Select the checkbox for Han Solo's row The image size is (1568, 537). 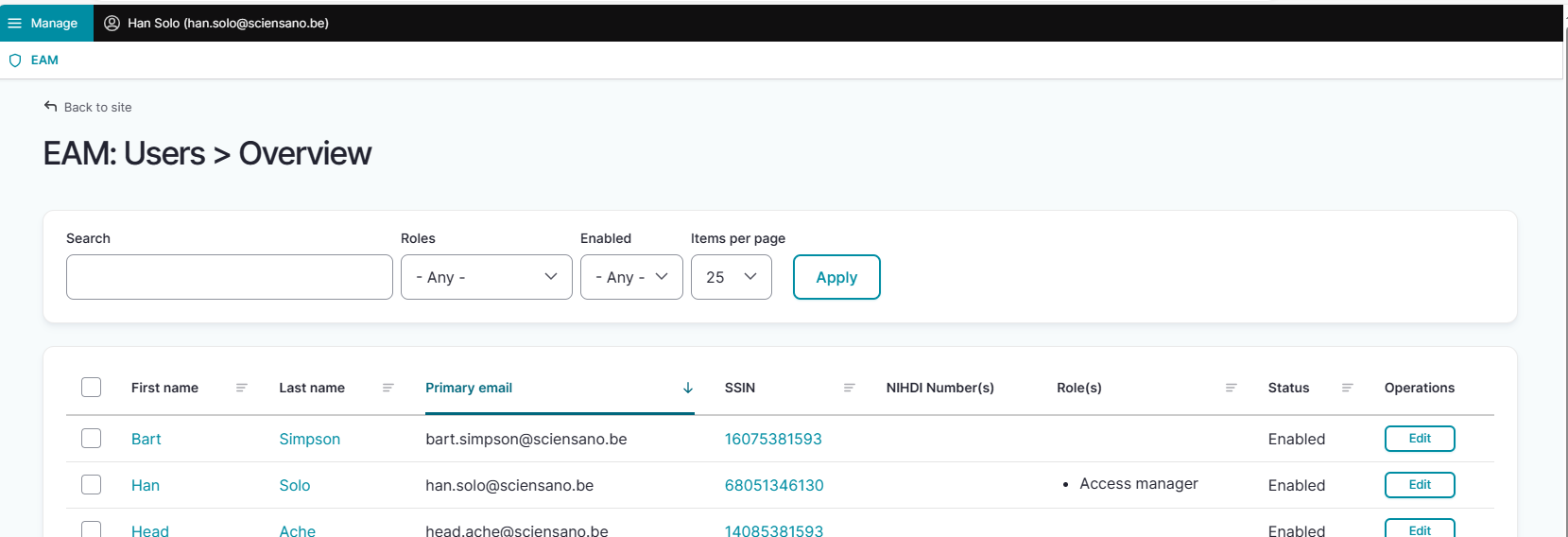click(x=92, y=485)
